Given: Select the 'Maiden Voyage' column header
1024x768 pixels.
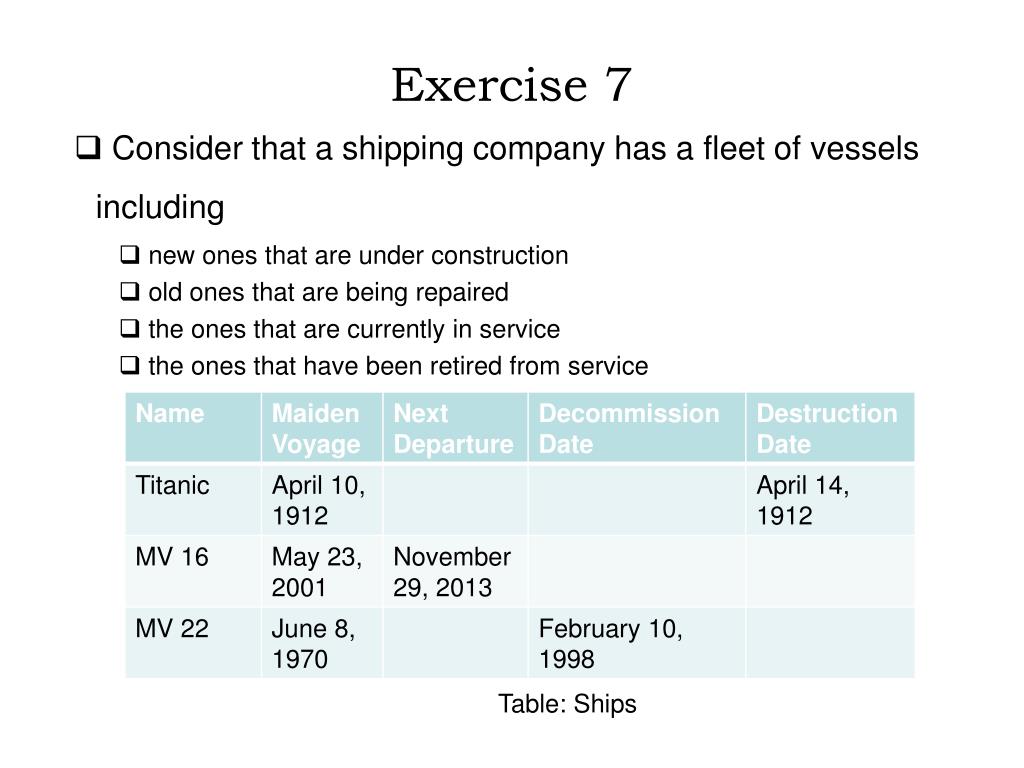Looking at the screenshot, I should 322,428.
